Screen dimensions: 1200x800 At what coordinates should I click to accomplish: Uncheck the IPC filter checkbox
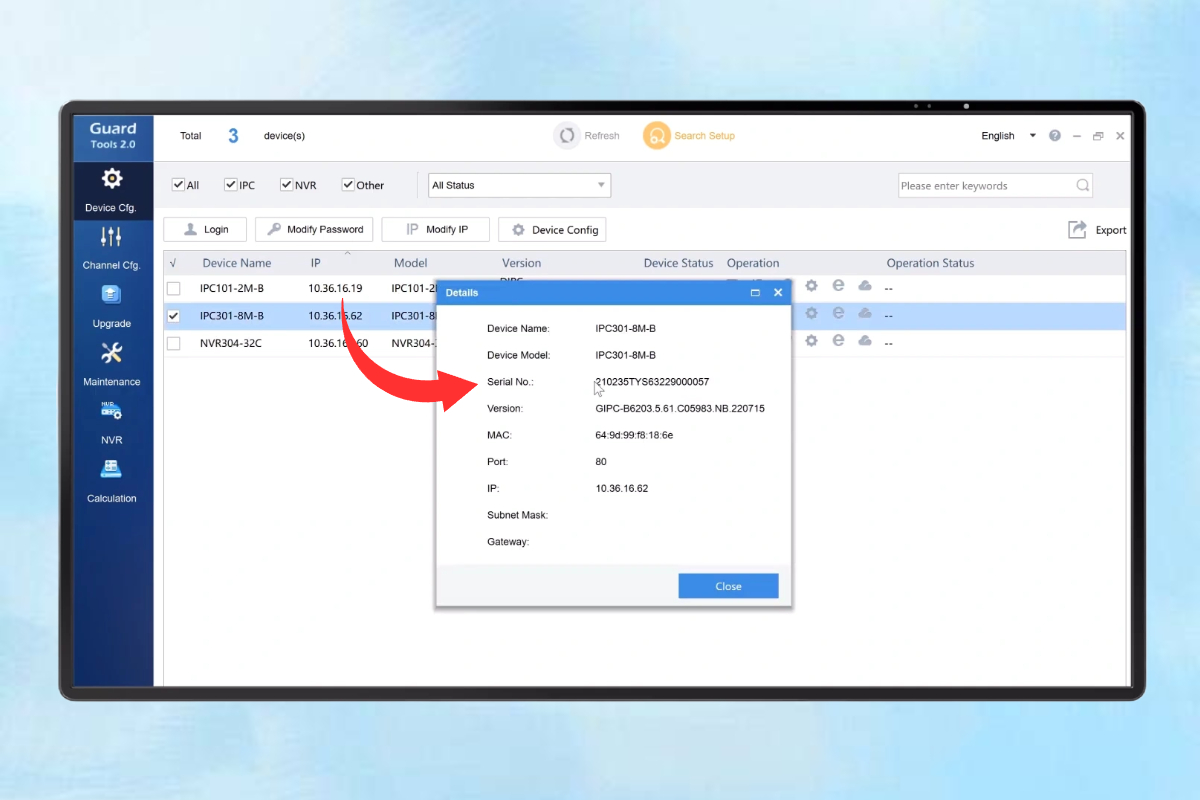[x=231, y=185]
